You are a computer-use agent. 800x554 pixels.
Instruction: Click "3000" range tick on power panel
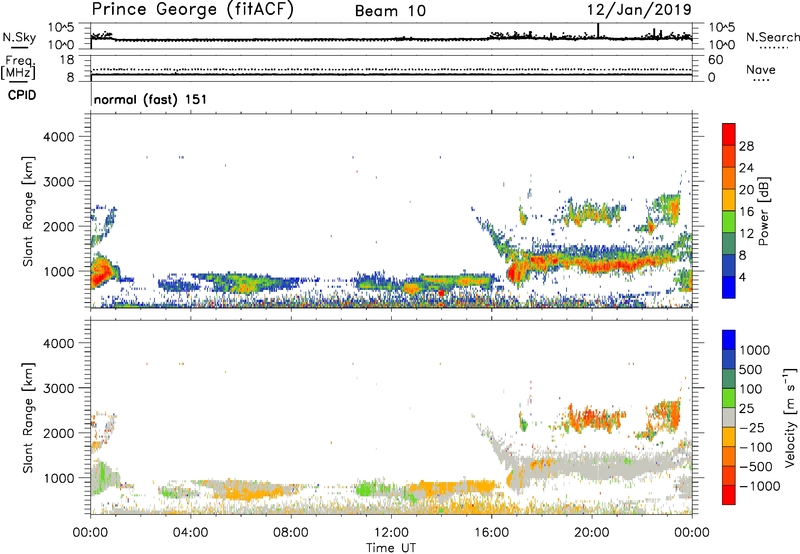click(59, 182)
